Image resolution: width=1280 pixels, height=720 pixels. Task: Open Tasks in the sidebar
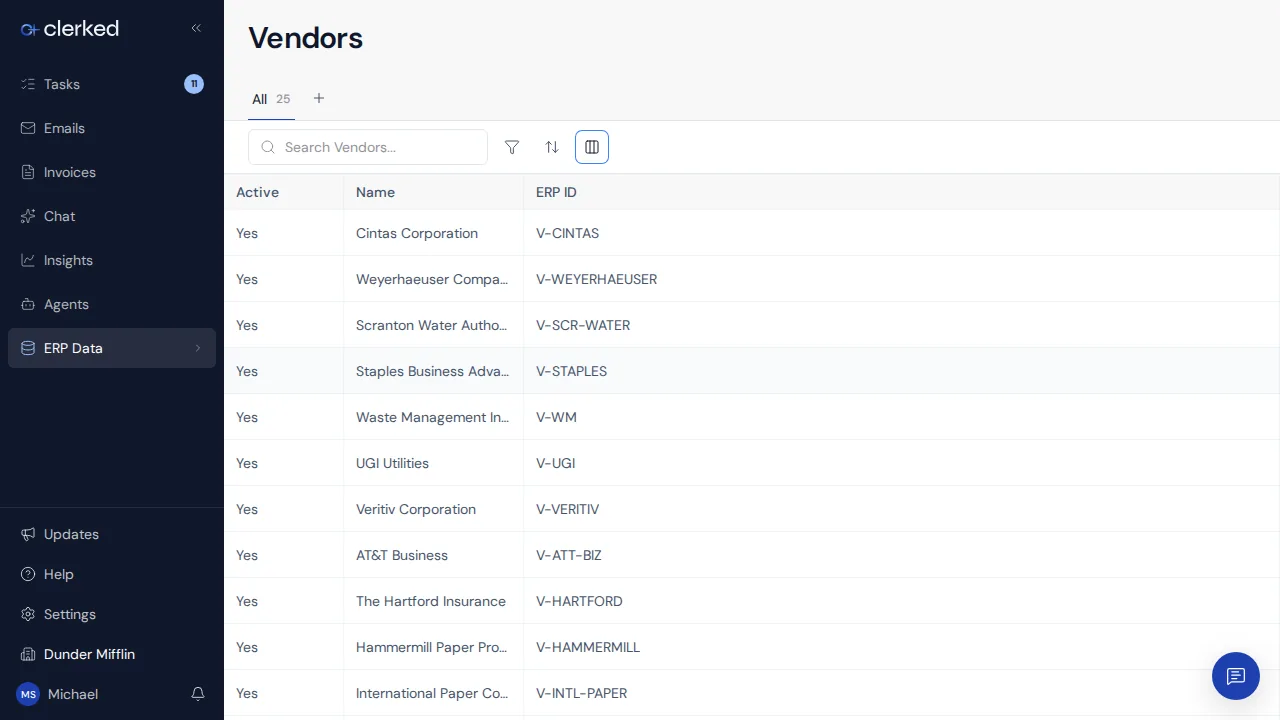pyautogui.click(x=112, y=84)
